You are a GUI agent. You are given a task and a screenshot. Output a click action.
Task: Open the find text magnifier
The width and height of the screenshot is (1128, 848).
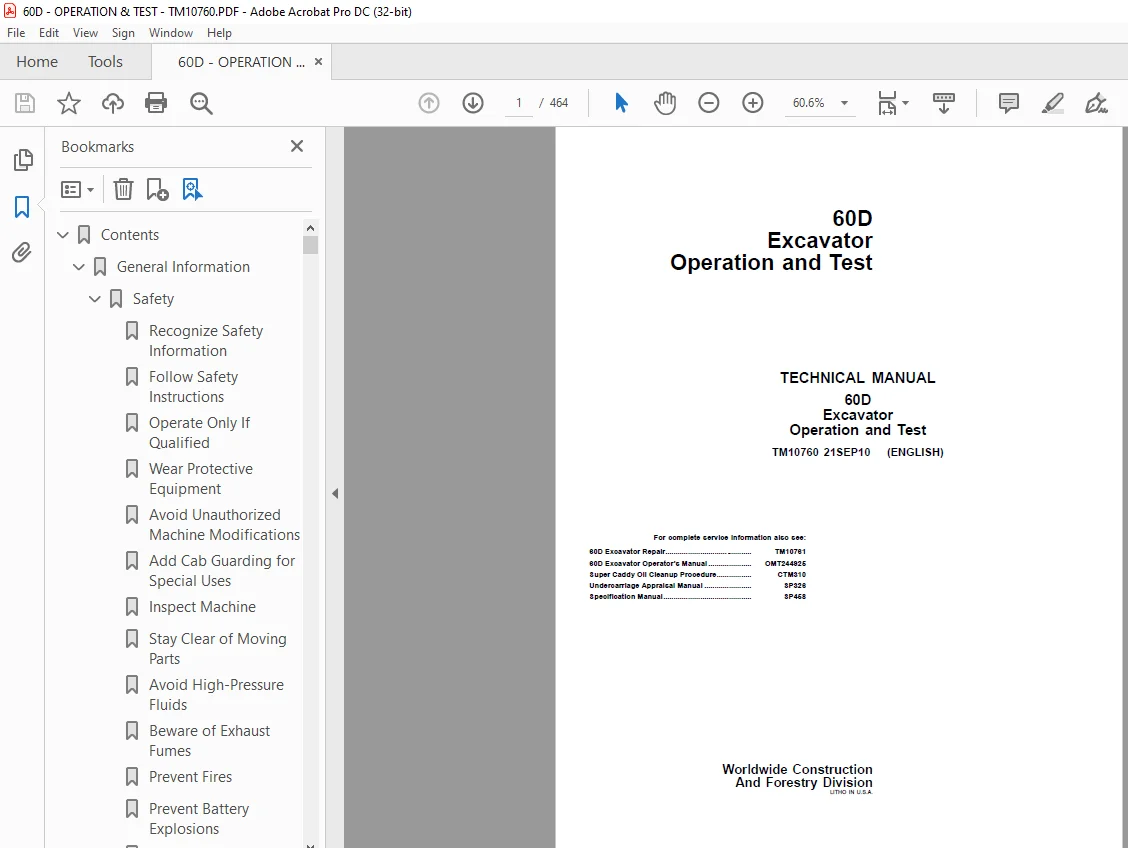201,103
